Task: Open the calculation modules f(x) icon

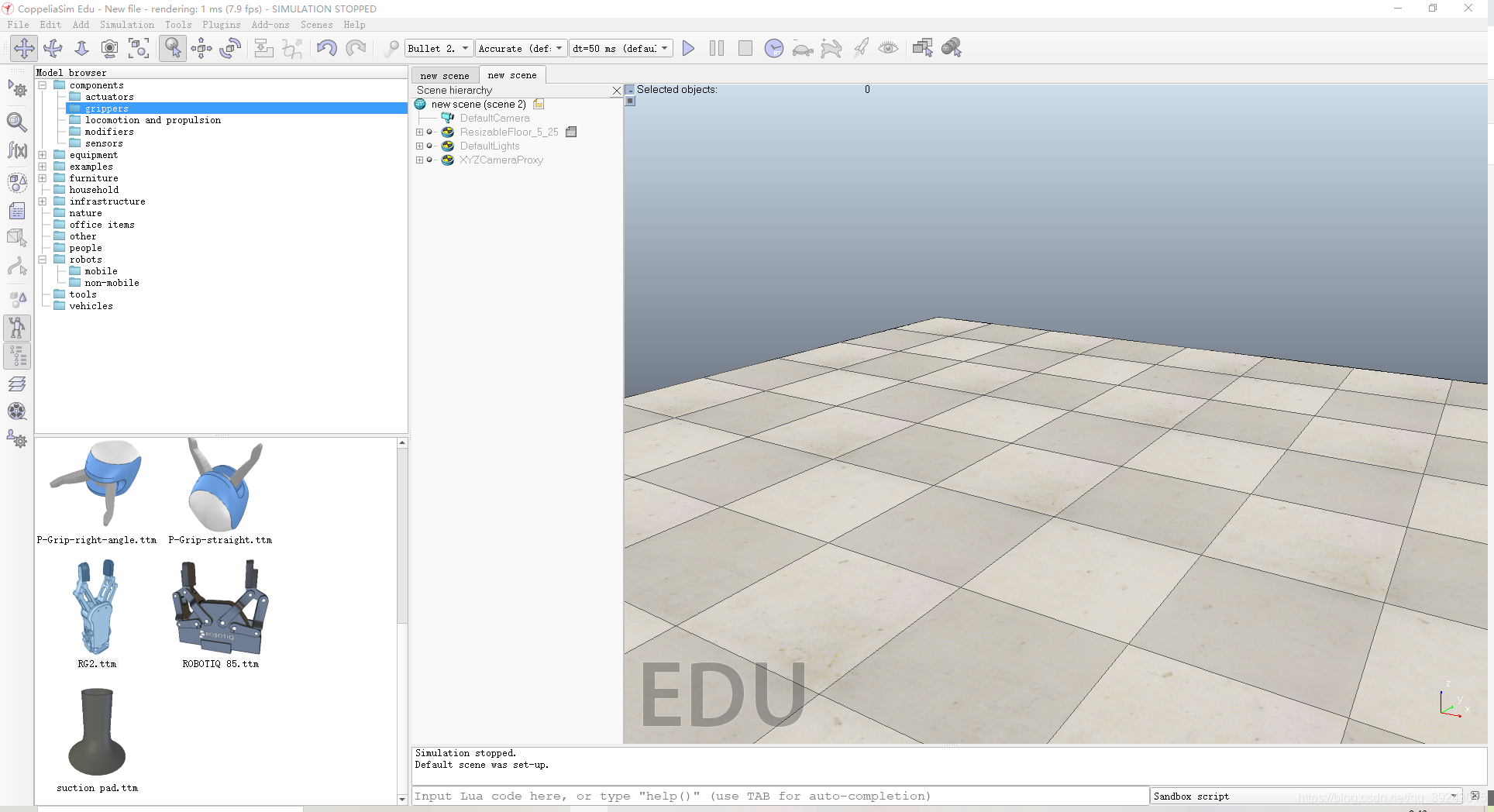Action: point(17,150)
